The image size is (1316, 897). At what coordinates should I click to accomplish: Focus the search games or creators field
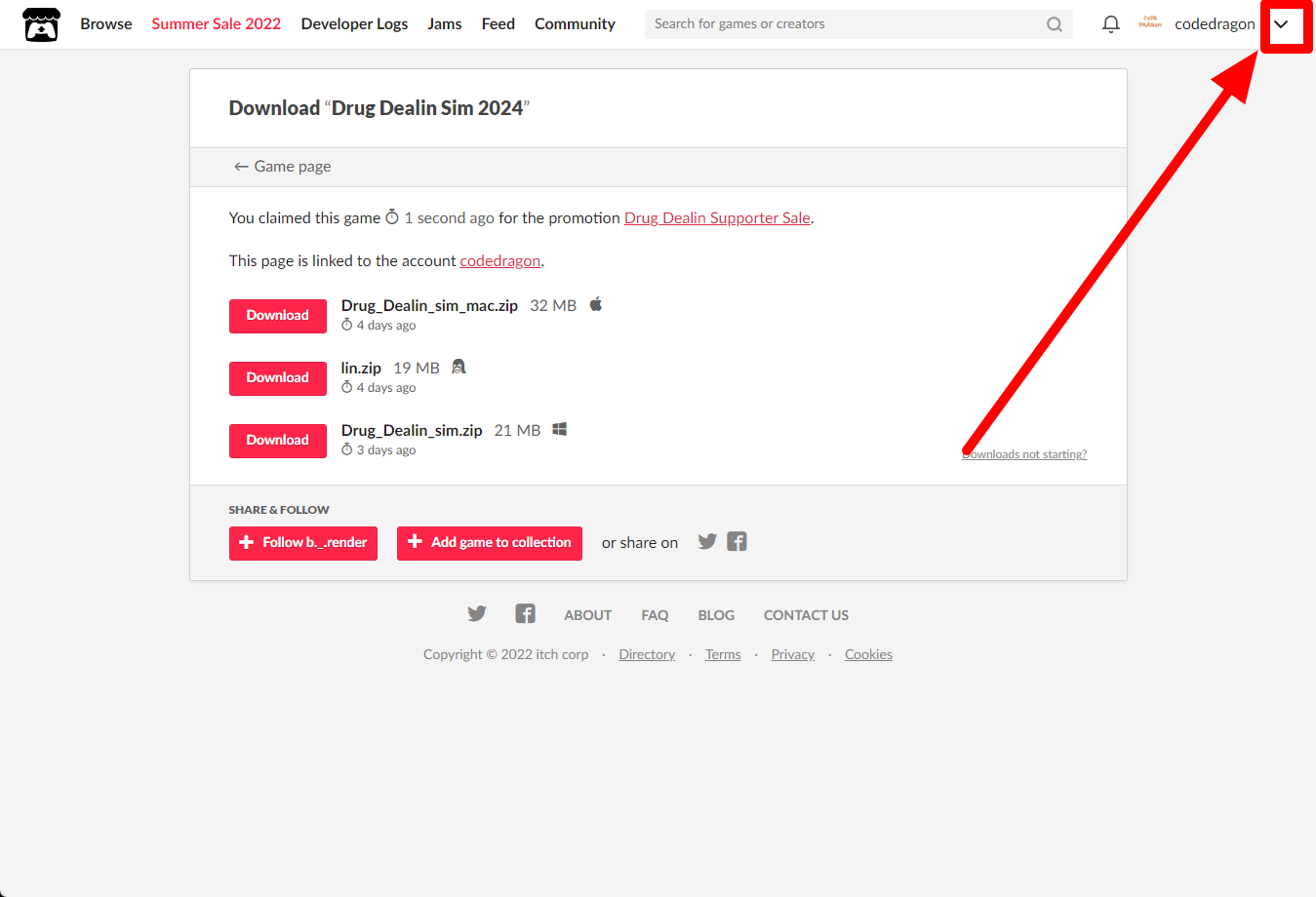coord(858,24)
